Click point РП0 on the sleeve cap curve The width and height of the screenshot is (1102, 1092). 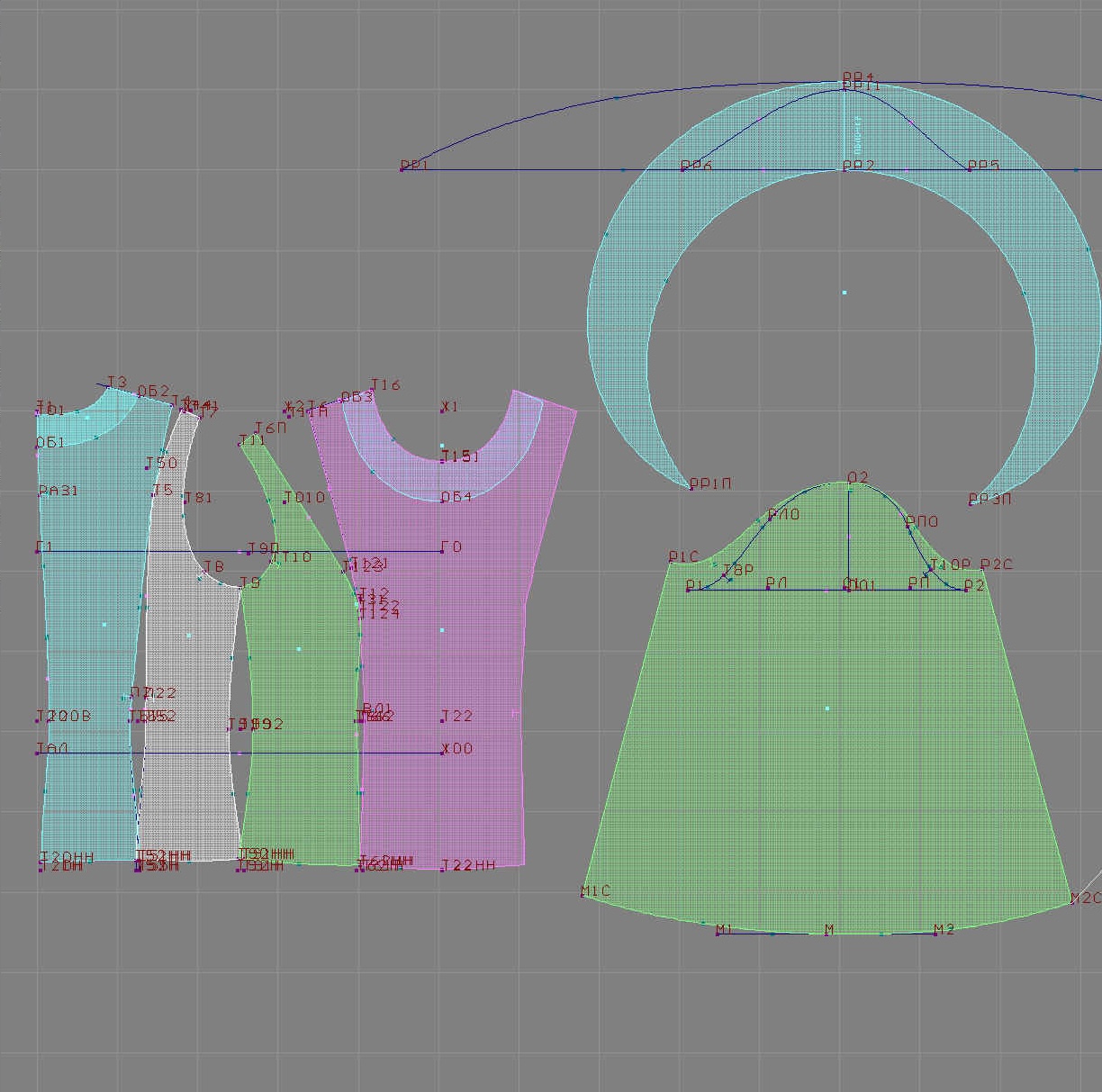pyautogui.click(x=908, y=527)
